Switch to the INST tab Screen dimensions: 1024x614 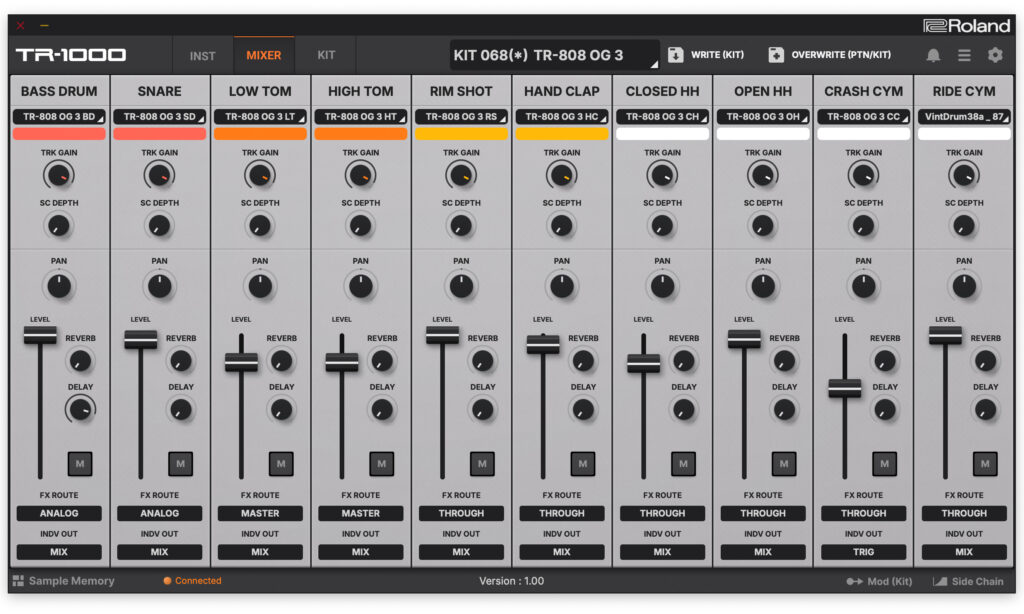pos(202,55)
